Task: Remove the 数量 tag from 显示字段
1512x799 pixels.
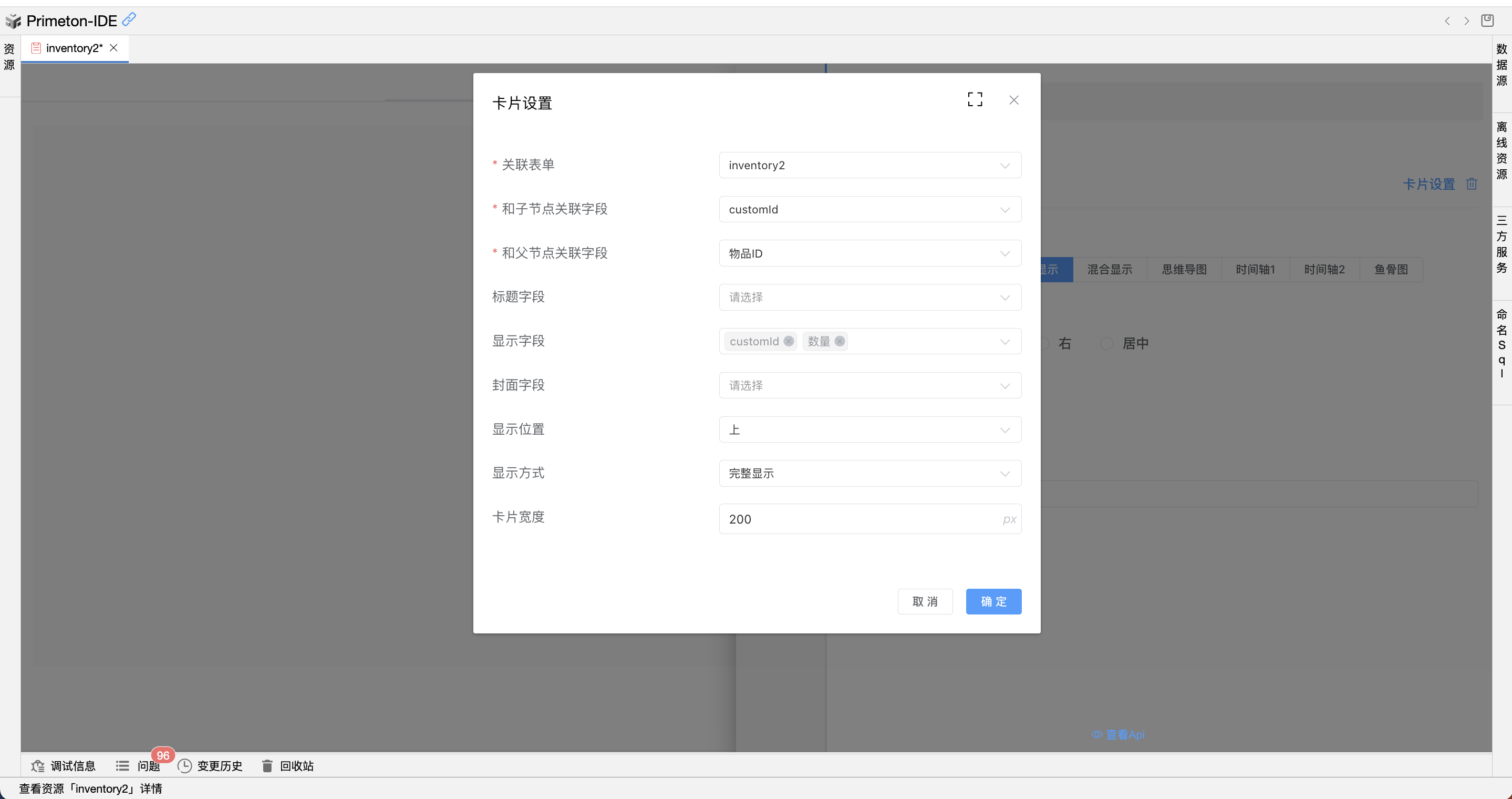Action: click(x=840, y=341)
